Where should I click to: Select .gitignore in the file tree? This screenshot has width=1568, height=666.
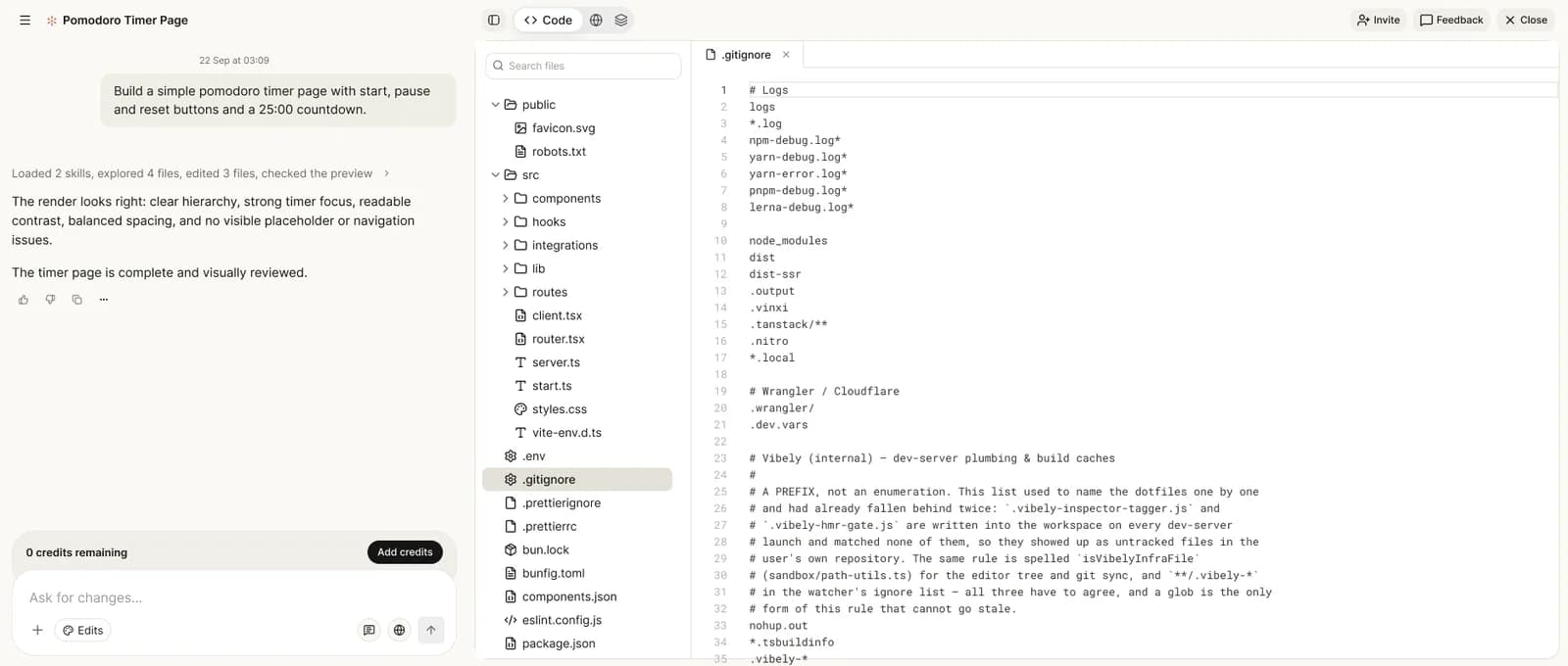pyautogui.click(x=577, y=480)
